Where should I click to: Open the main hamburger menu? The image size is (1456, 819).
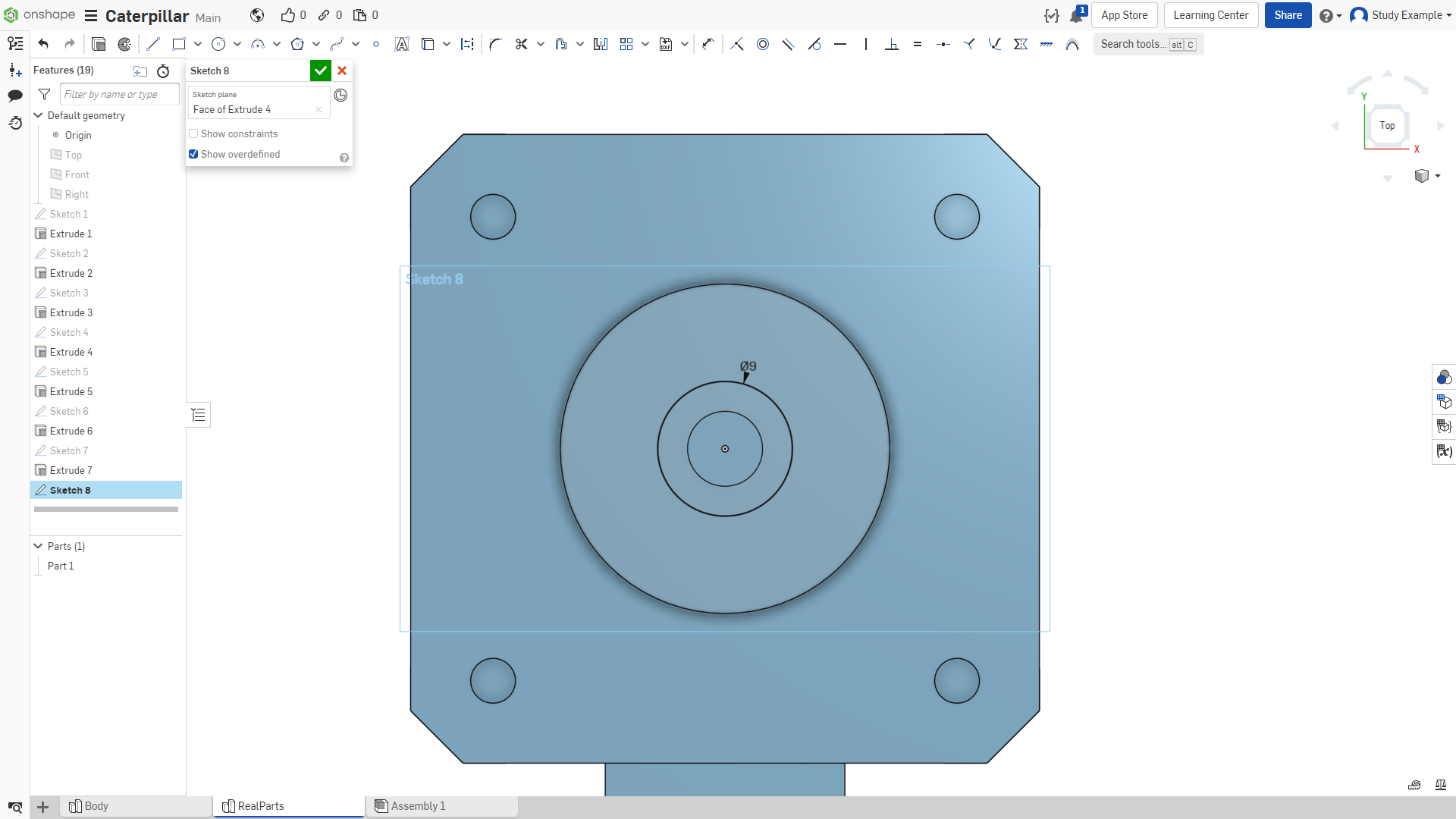(x=91, y=16)
